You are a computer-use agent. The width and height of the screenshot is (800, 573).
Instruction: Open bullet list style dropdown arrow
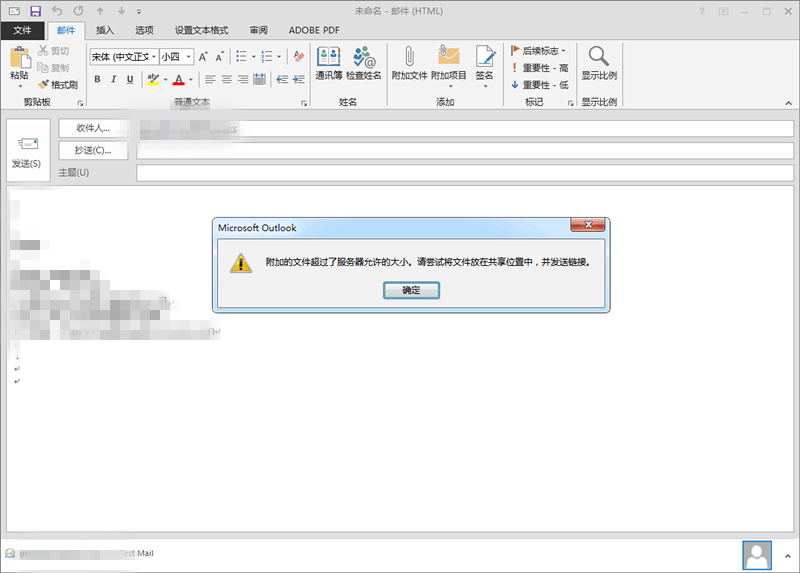254,57
